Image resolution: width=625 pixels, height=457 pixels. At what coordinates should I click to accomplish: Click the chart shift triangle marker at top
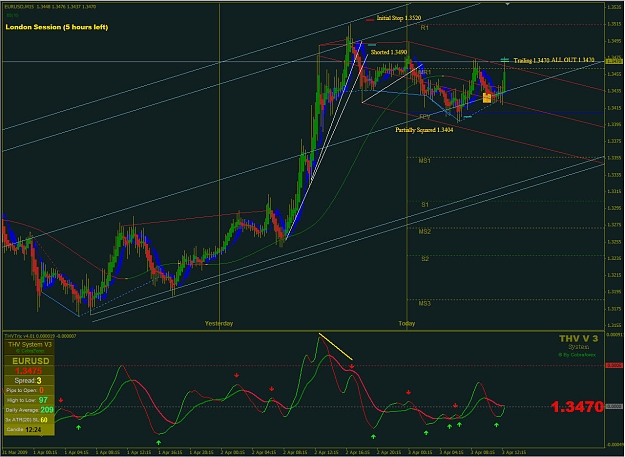pyautogui.click(x=507, y=4)
